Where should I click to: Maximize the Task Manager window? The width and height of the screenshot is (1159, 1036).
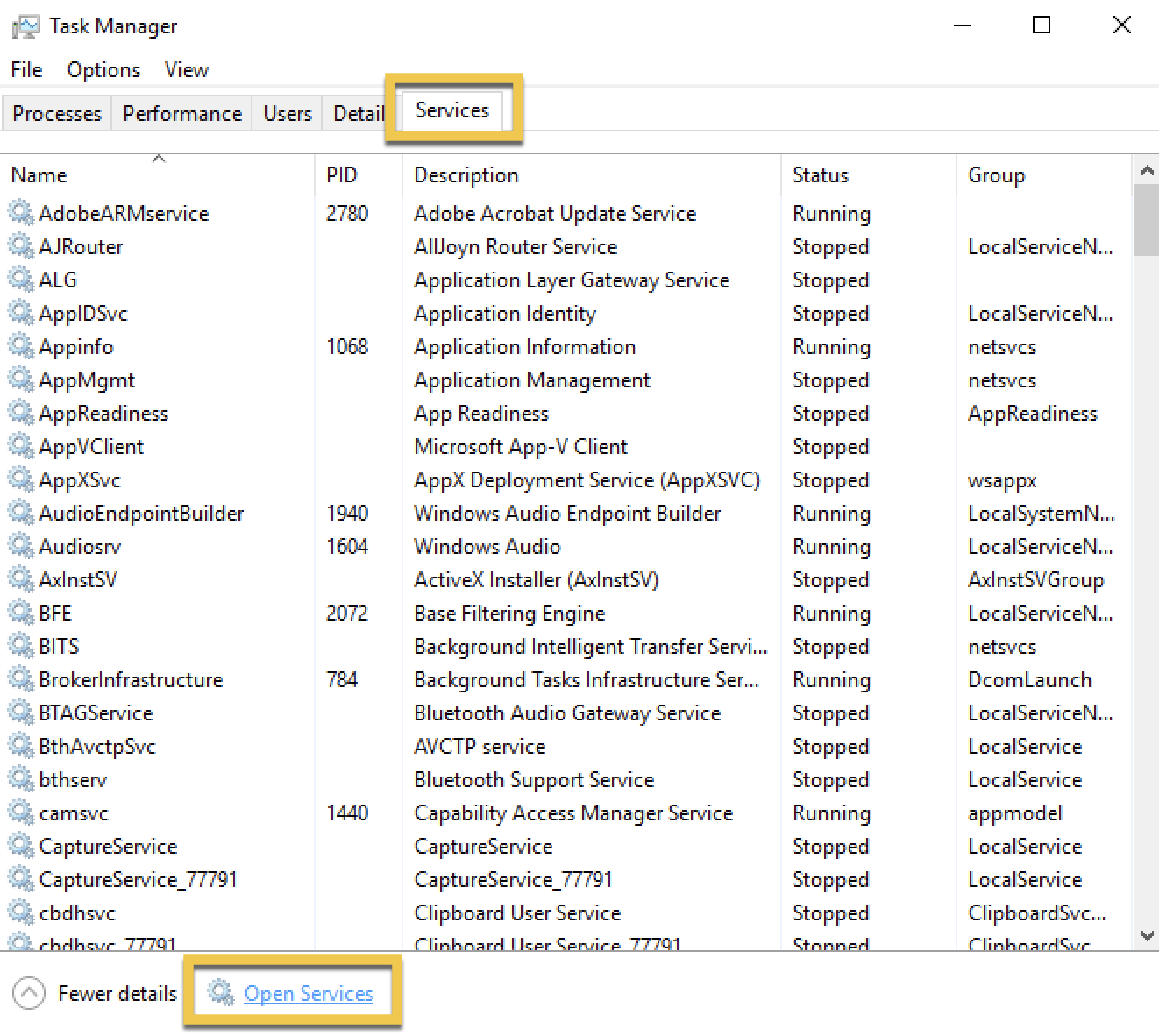coord(1042,25)
